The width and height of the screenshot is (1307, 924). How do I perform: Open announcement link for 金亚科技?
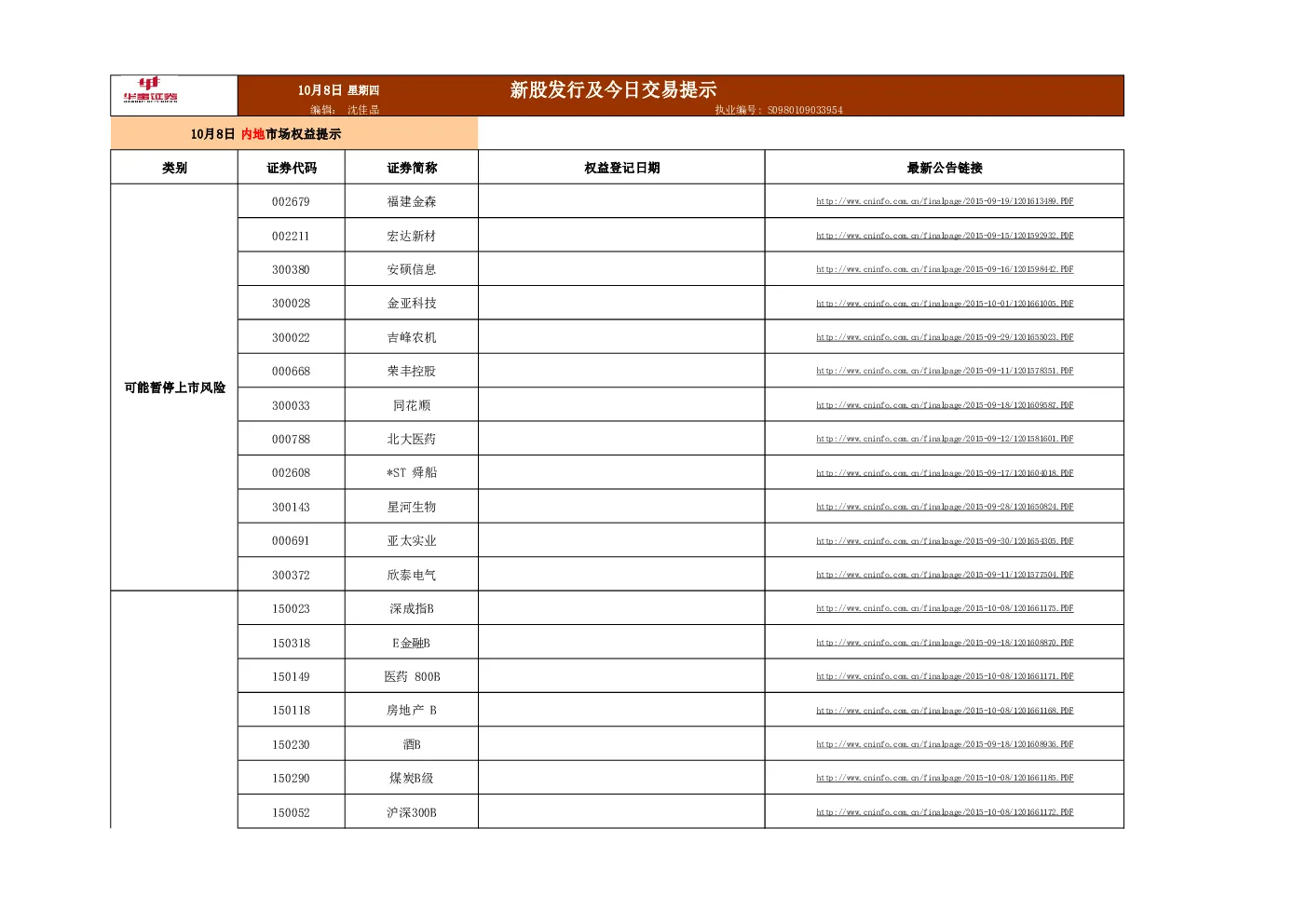945,304
